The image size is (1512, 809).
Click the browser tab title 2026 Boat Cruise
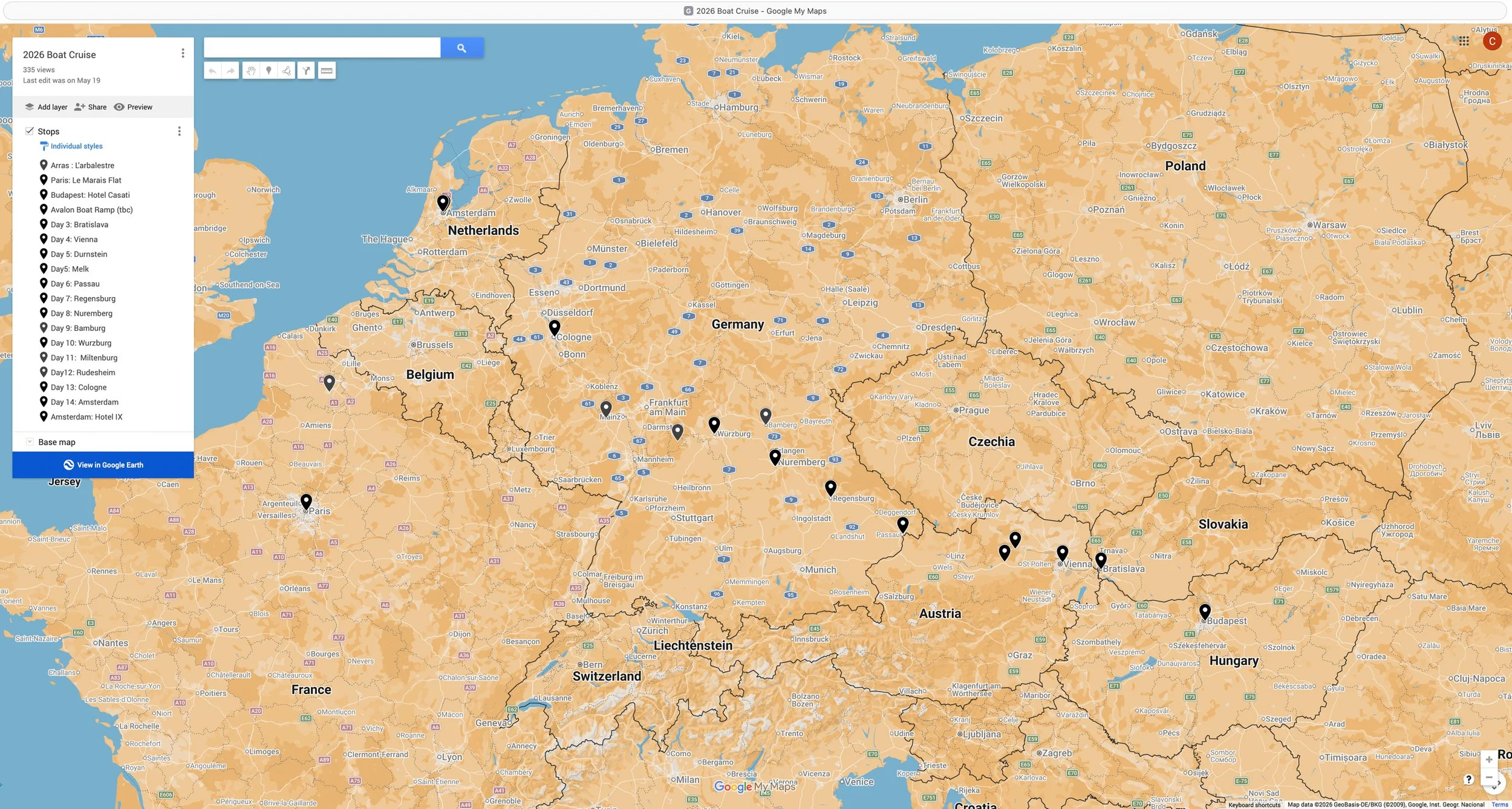[x=761, y=11]
